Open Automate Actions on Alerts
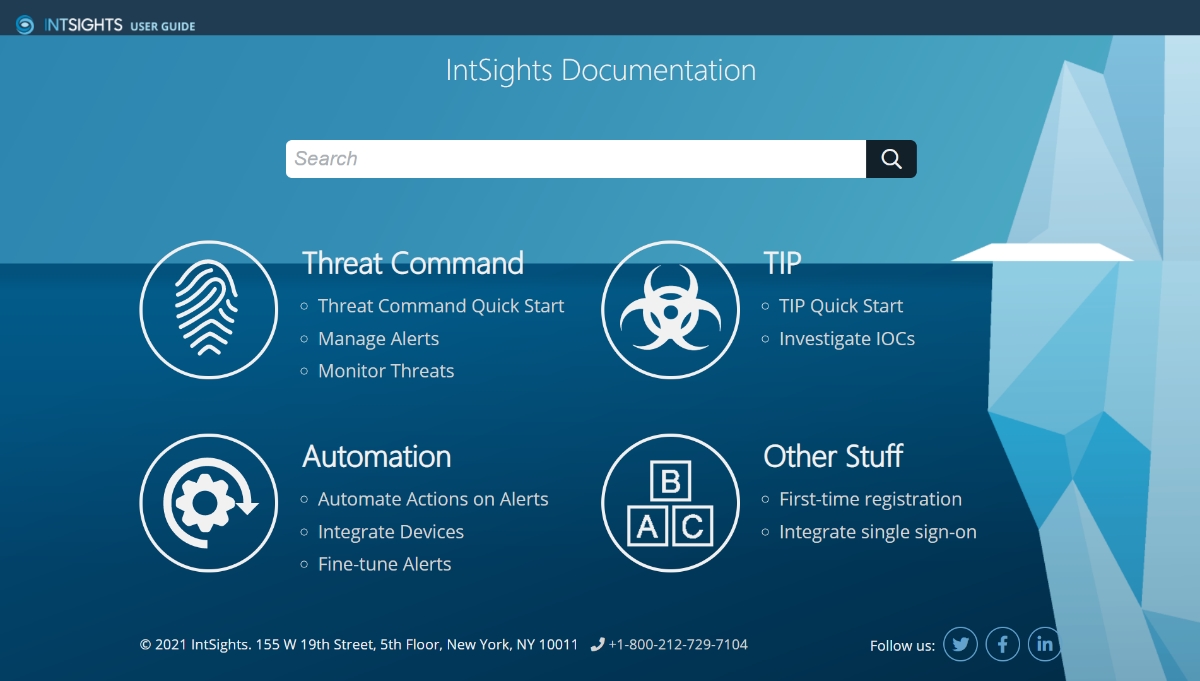The width and height of the screenshot is (1200, 681). [433, 499]
